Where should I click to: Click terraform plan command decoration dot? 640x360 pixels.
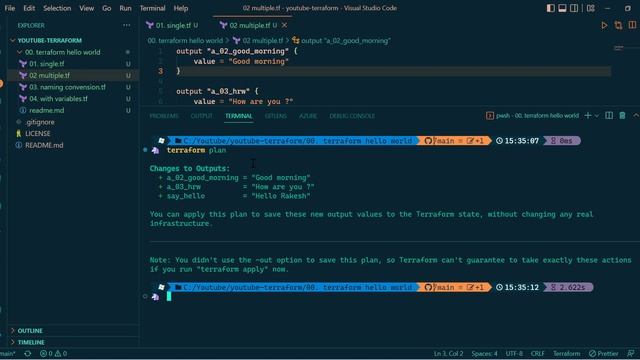[145, 150]
